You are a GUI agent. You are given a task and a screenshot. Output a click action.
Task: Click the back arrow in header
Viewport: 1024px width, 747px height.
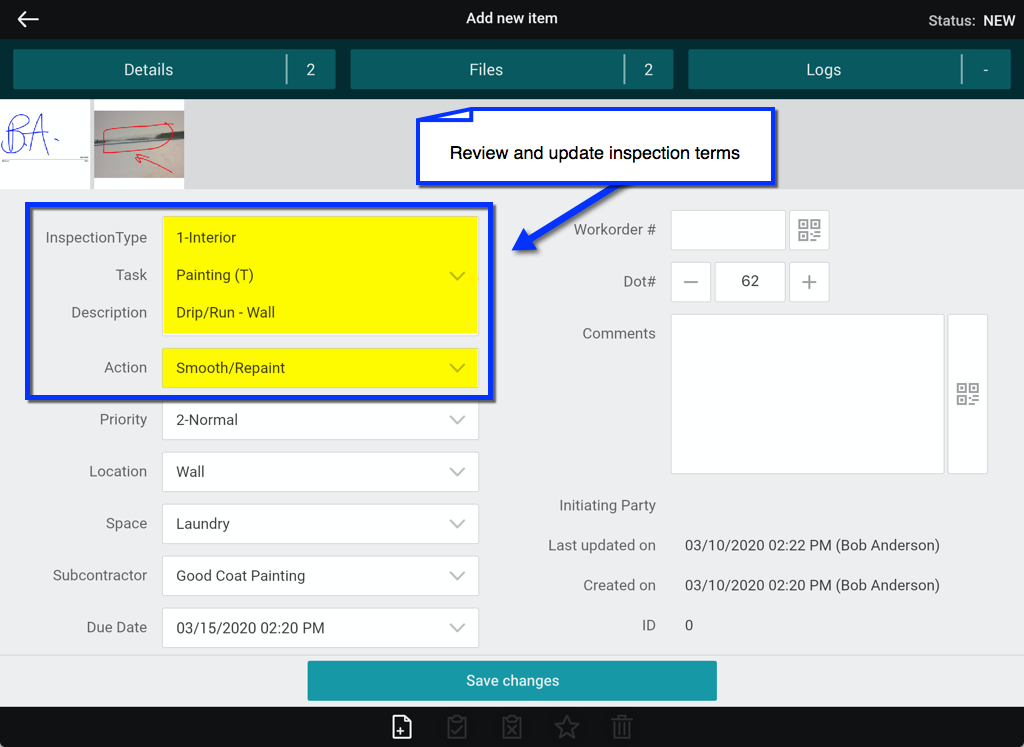pyautogui.click(x=28, y=19)
